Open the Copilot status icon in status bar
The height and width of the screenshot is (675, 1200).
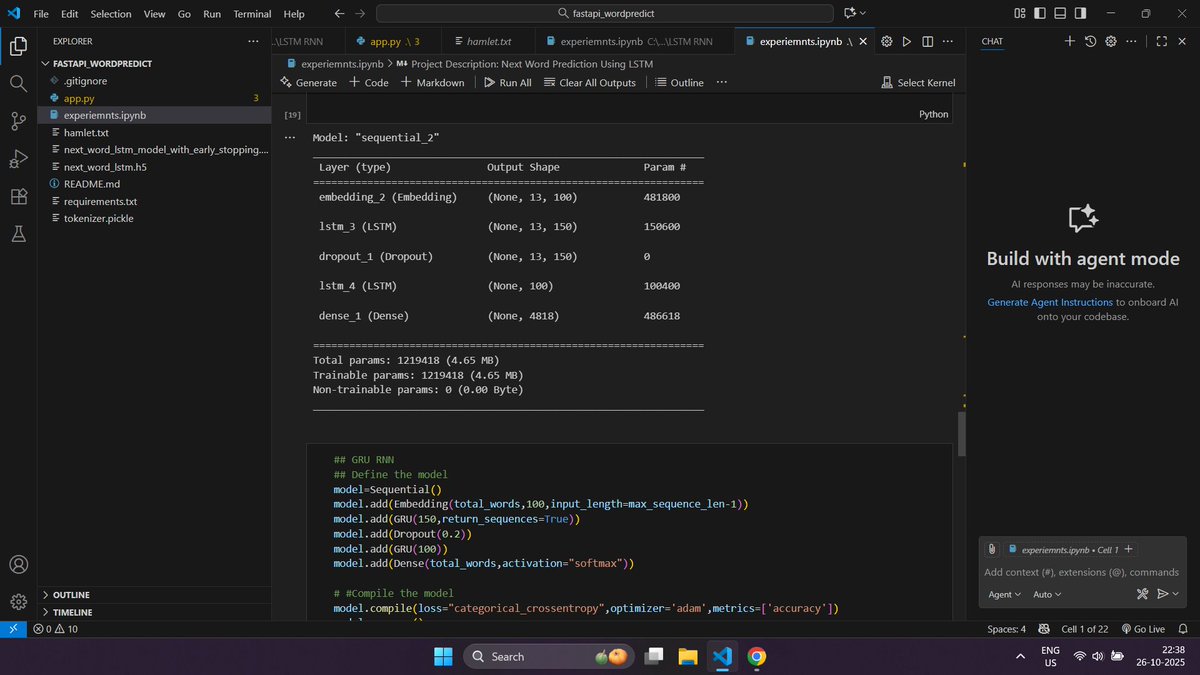click(x=1042, y=629)
